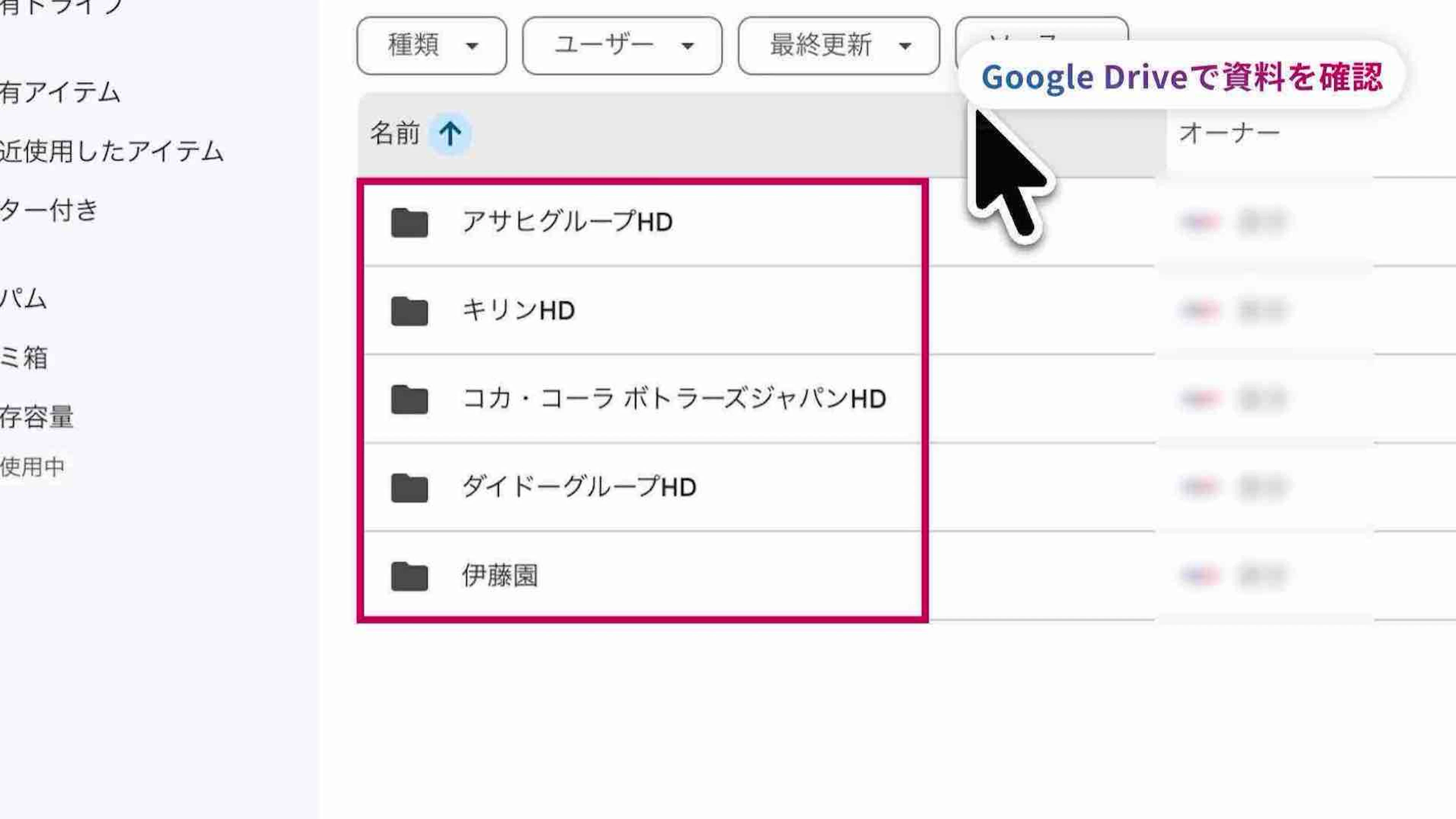This screenshot has width=1456, height=819.
Task: Go to 共有アイテム in the sidebar
Action: click(61, 92)
